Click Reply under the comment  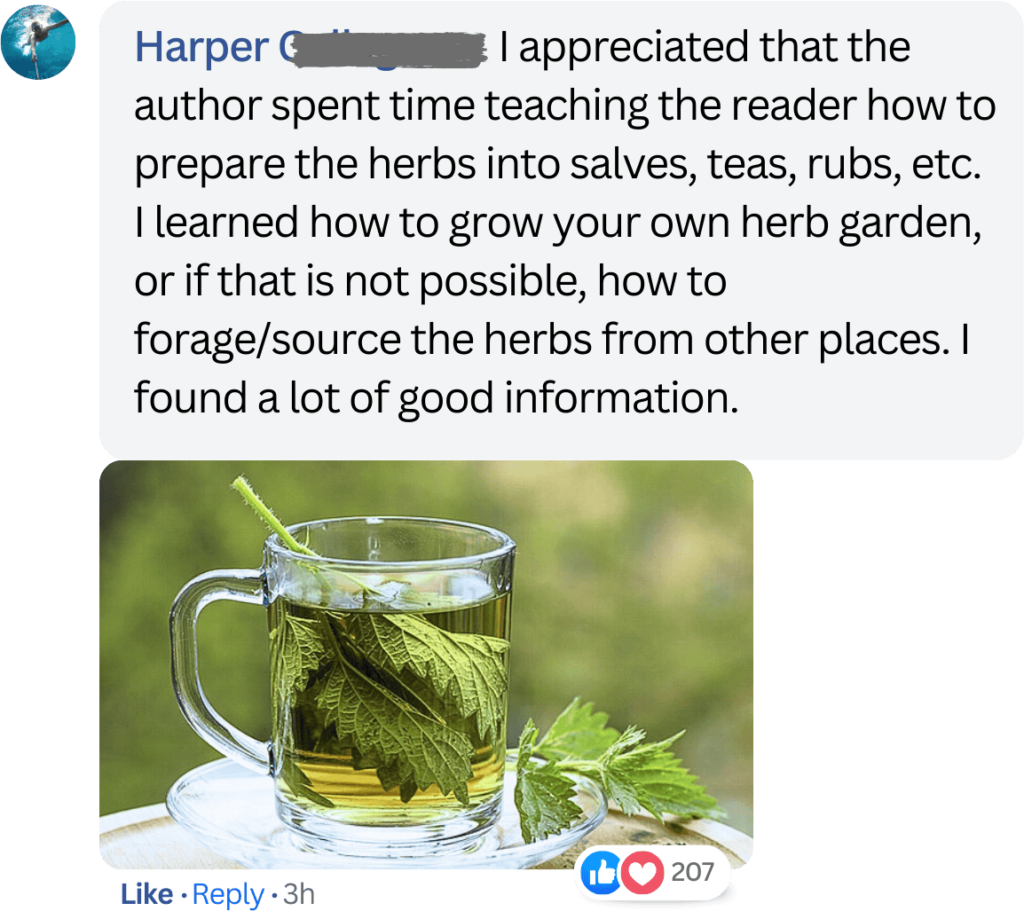pyautogui.click(x=228, y=895)
